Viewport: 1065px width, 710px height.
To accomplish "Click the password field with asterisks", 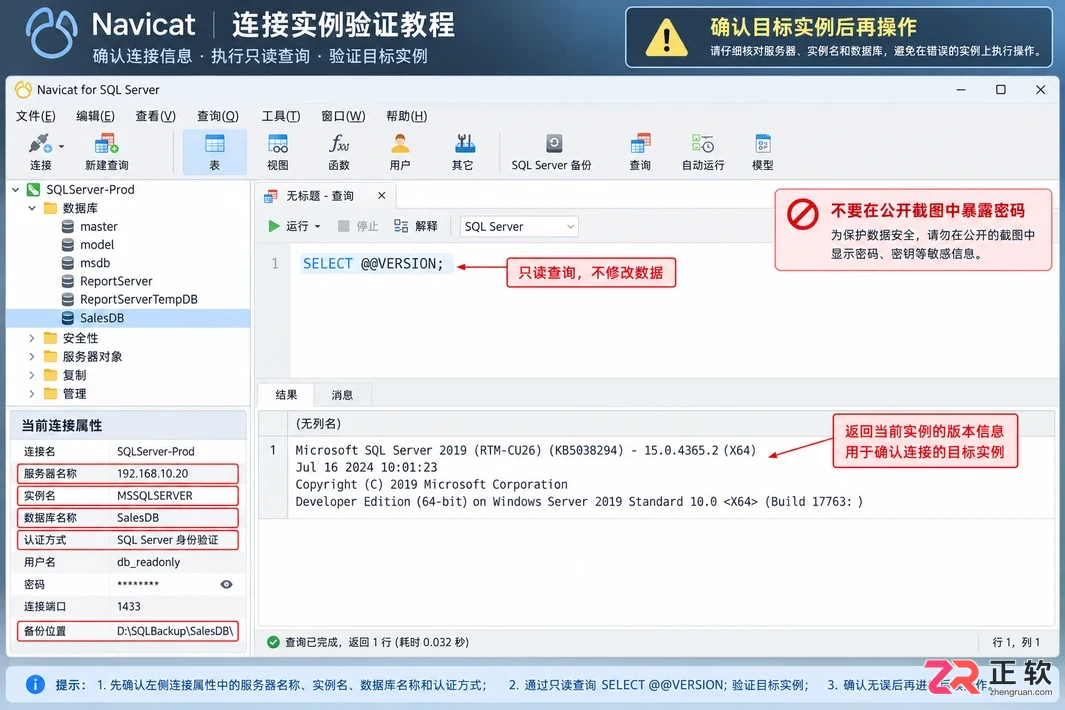I will 138,584.
